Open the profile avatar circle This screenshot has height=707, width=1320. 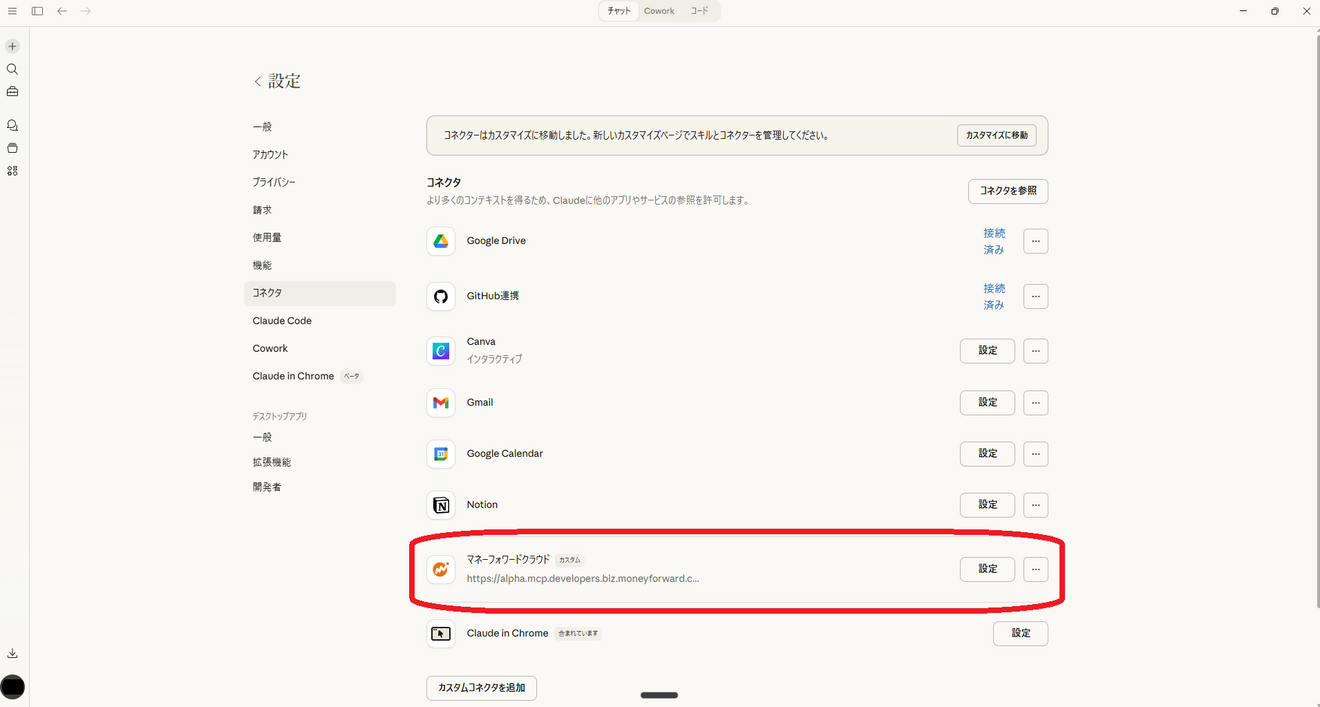click(12, 687)
